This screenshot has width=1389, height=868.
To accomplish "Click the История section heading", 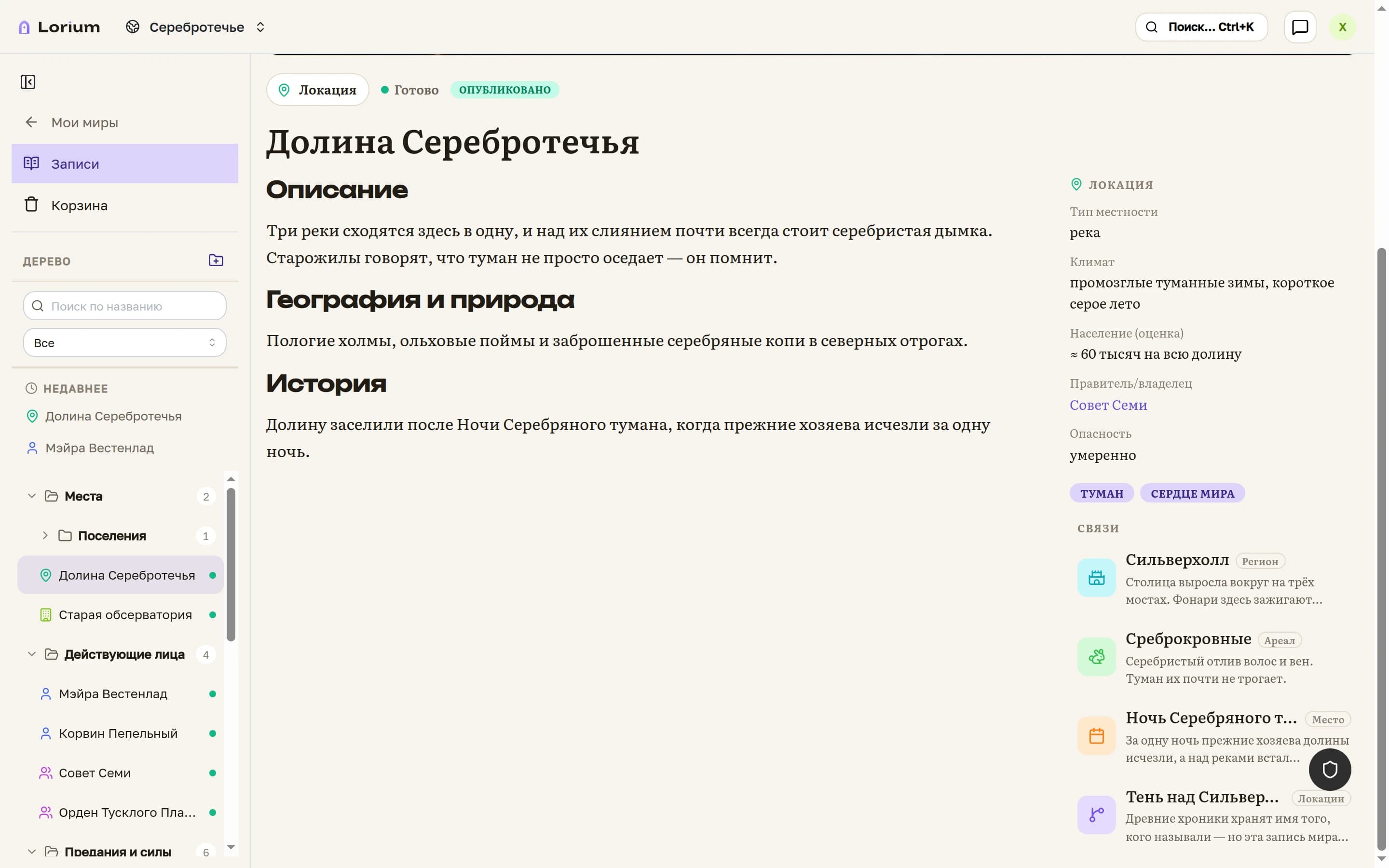I will coord(326,383).
